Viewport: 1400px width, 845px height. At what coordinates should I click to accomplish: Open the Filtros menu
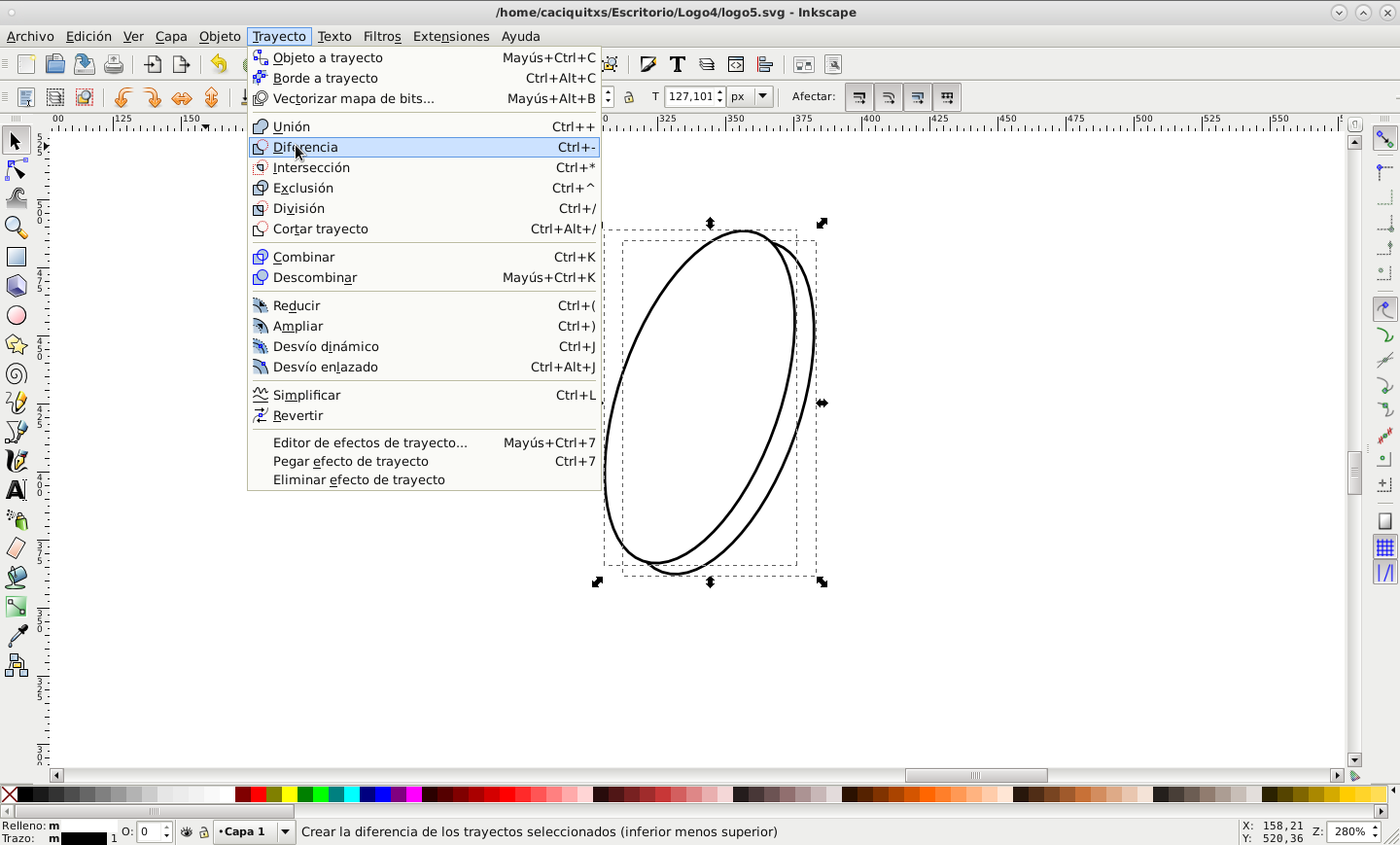(x=381, y=36)
